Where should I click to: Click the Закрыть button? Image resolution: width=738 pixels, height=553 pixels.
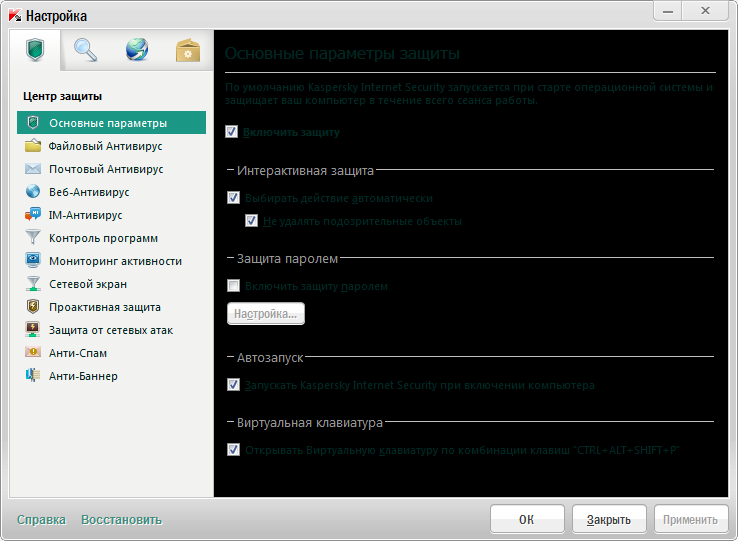click(609, 519)
